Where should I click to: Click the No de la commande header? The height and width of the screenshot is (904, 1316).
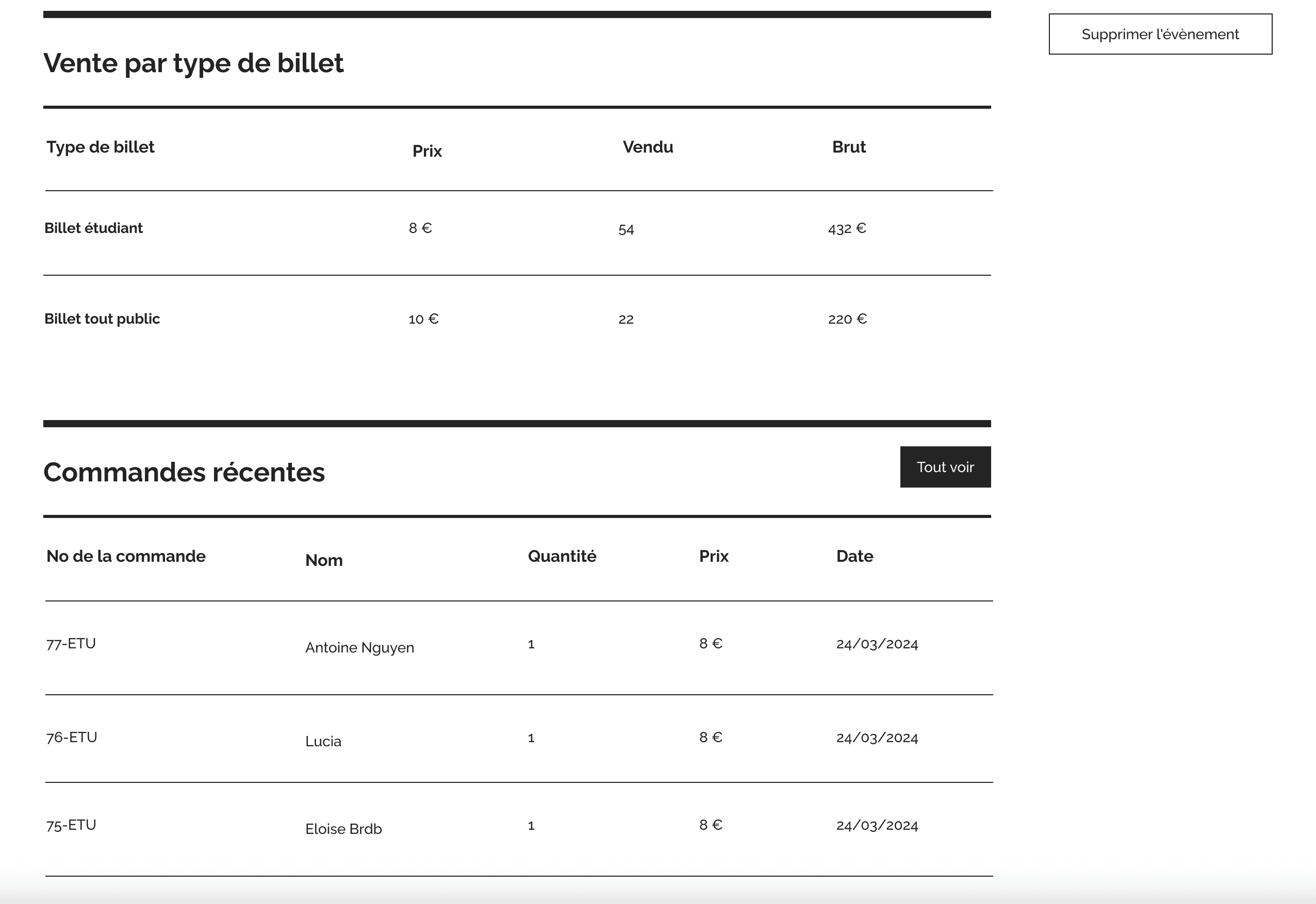126,556
